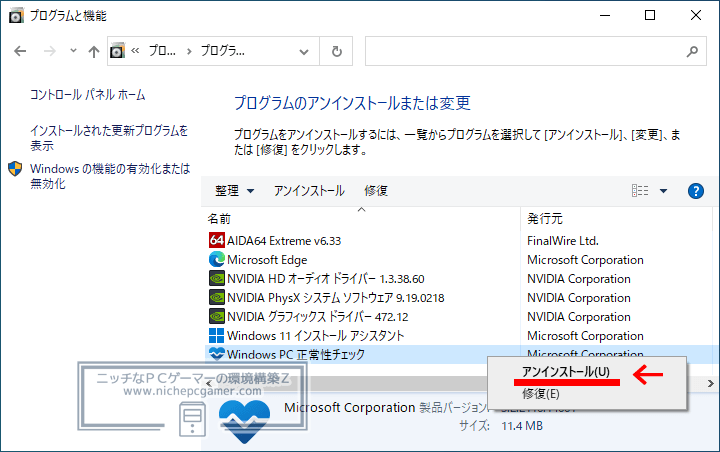Click the search magnifier icon
The width and height of the screenshot is (720, 452).
692,51
